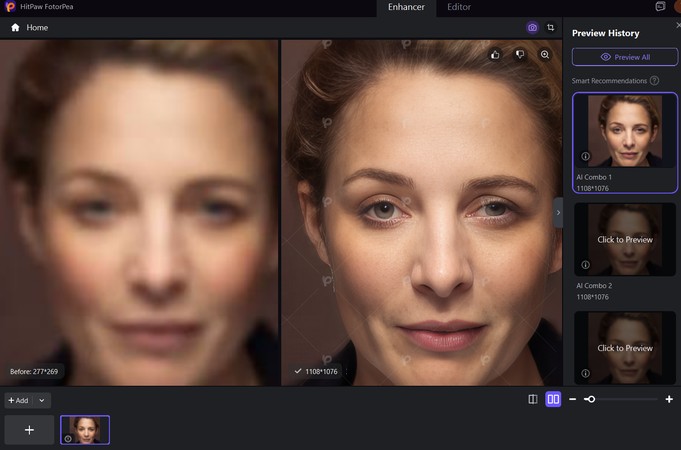Image resolution: width=681 pixels, height=450 pixels.
Task: Click to Preview the third combo thumbnail
Action: tap(625, 348)
